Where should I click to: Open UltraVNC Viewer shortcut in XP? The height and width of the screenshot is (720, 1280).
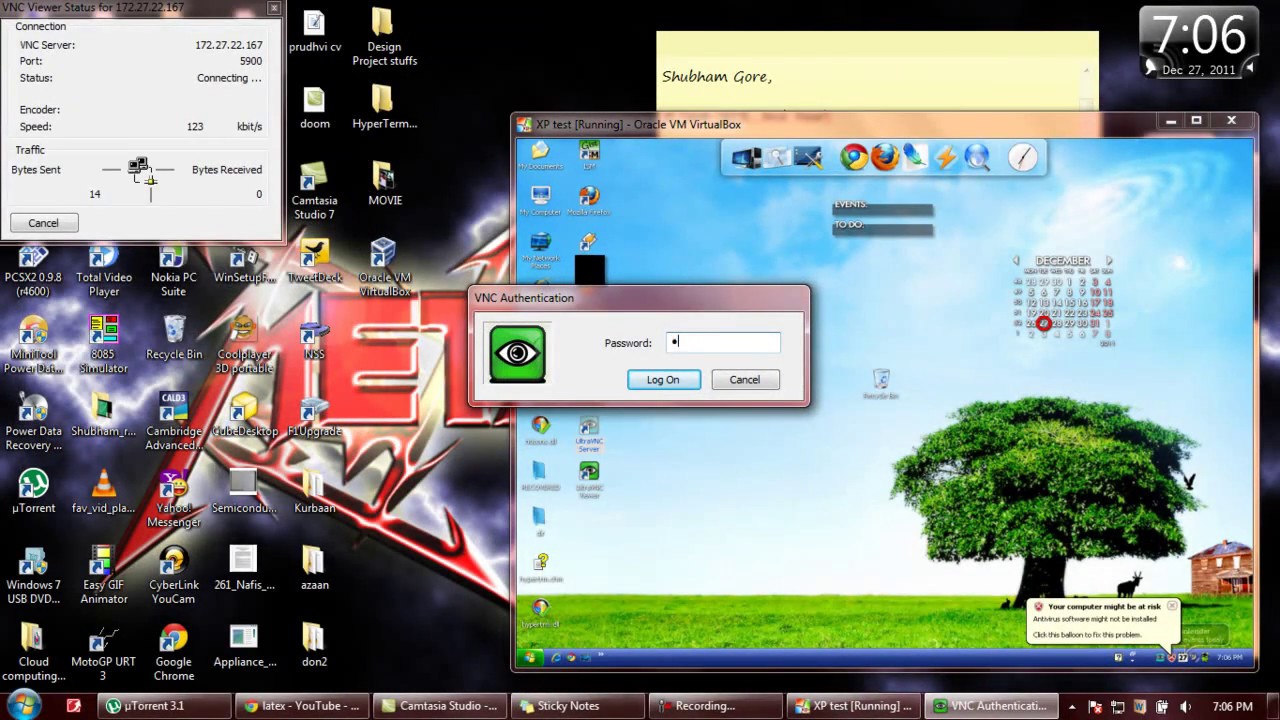(589, 478)
